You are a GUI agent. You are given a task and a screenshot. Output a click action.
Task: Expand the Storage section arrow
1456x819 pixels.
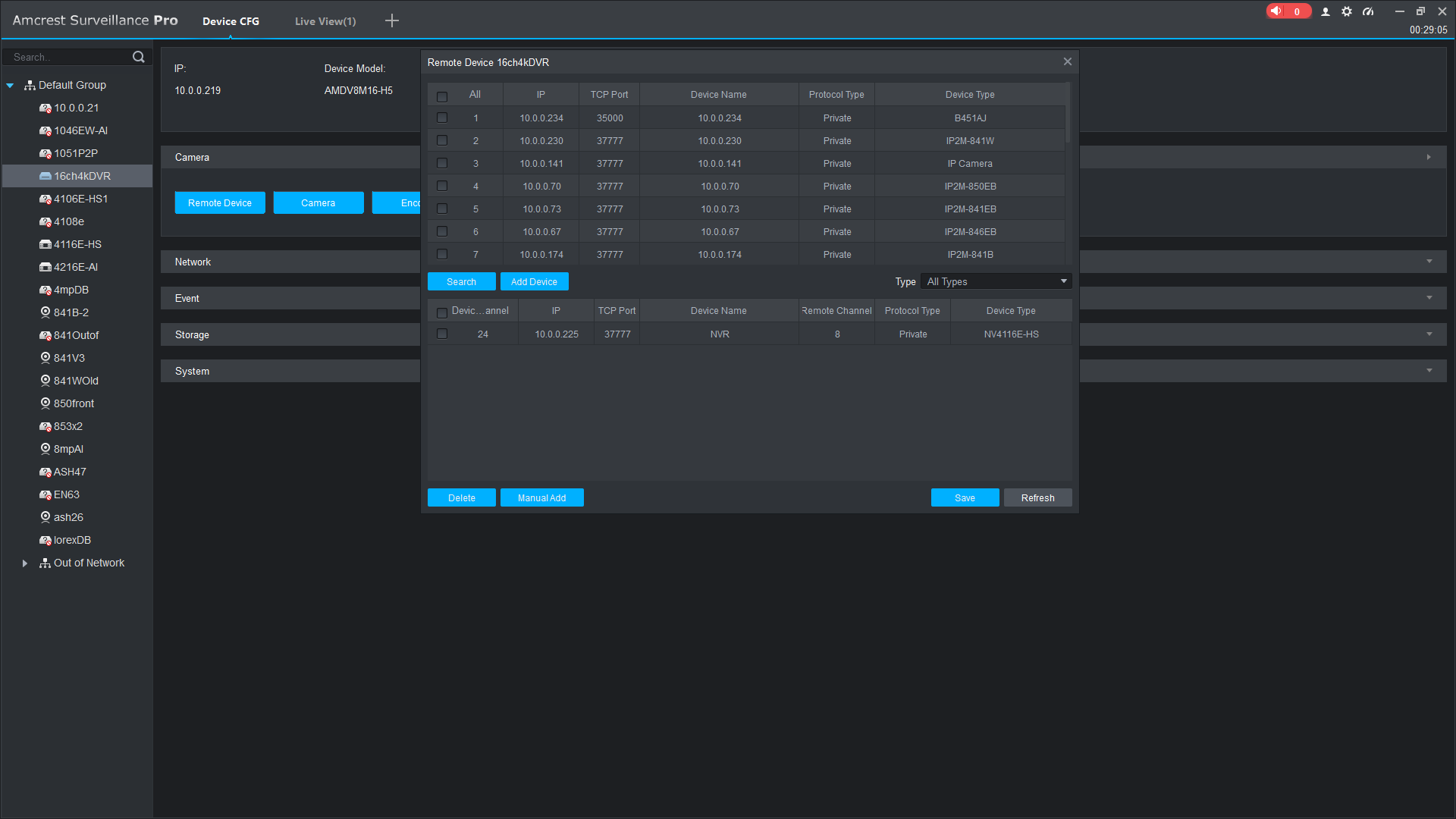click(1429, 334)
